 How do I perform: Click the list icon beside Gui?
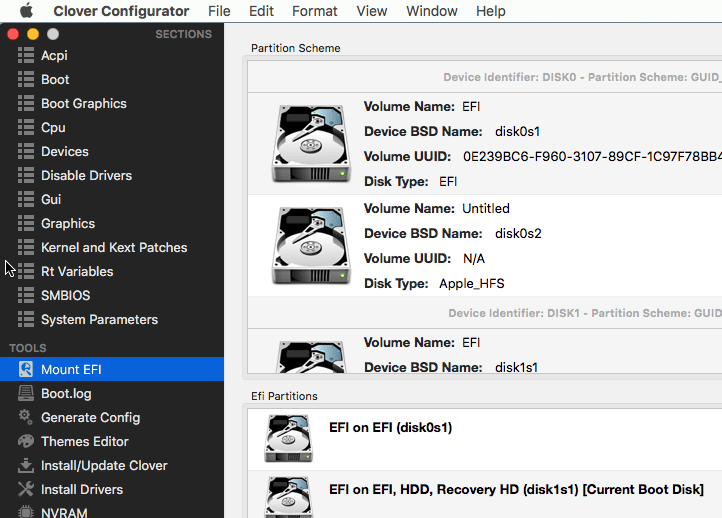click(26, 199)
